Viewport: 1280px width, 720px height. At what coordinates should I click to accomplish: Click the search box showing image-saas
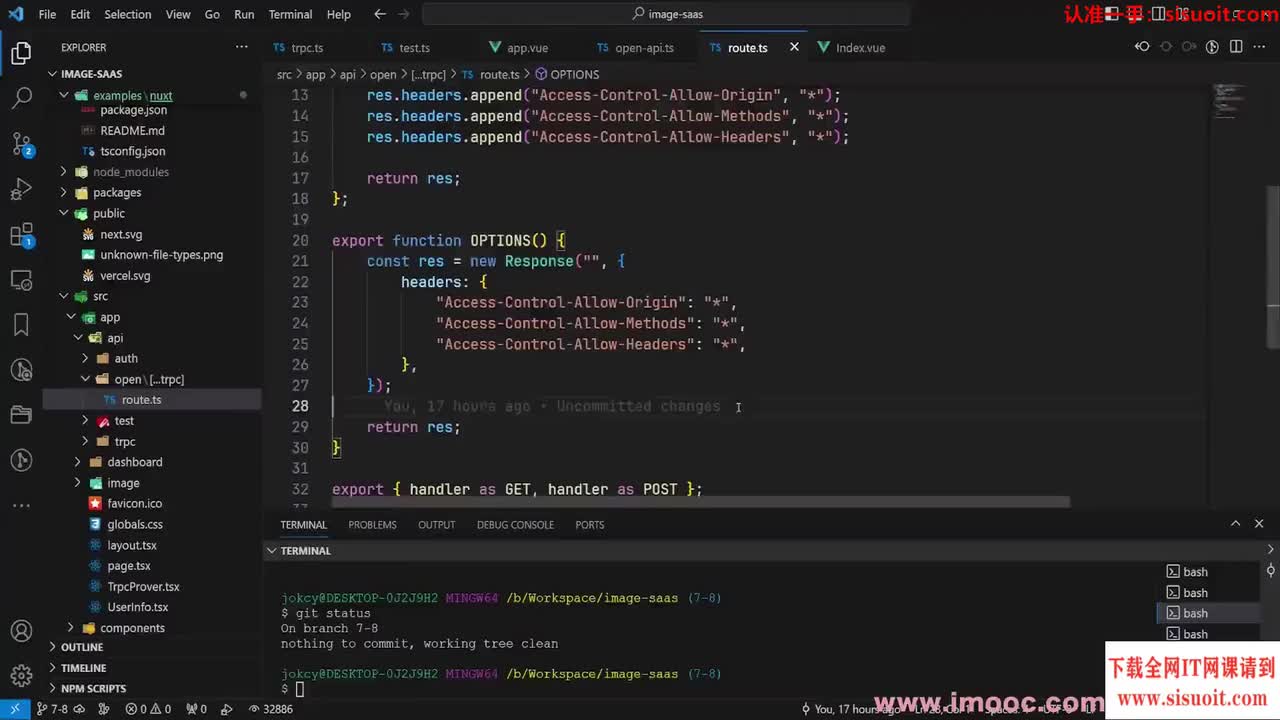click(666, 14)
